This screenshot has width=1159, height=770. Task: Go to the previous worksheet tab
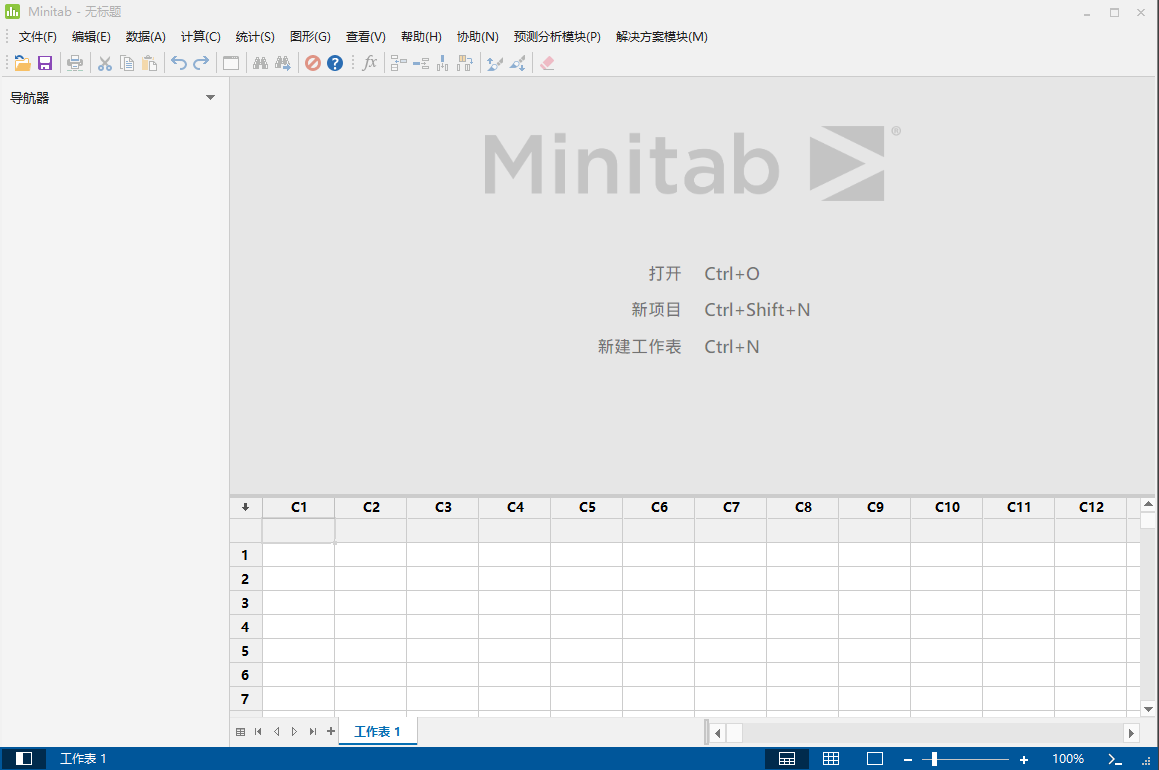tap(276, 732)
